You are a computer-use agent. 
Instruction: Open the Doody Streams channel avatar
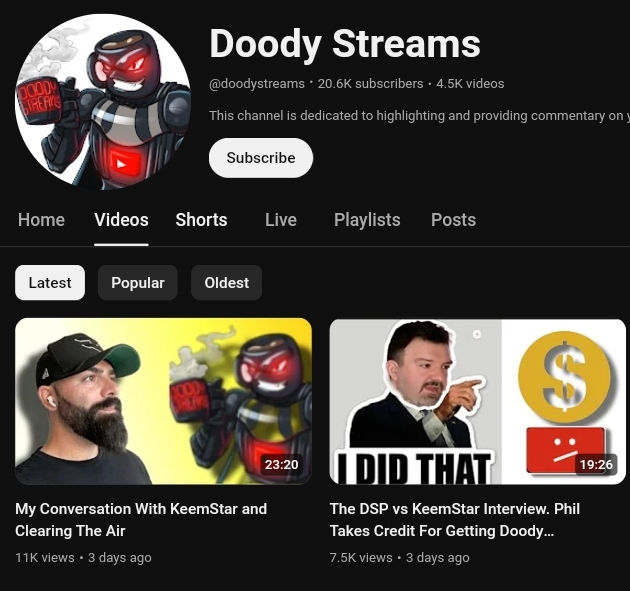(103, 101)
